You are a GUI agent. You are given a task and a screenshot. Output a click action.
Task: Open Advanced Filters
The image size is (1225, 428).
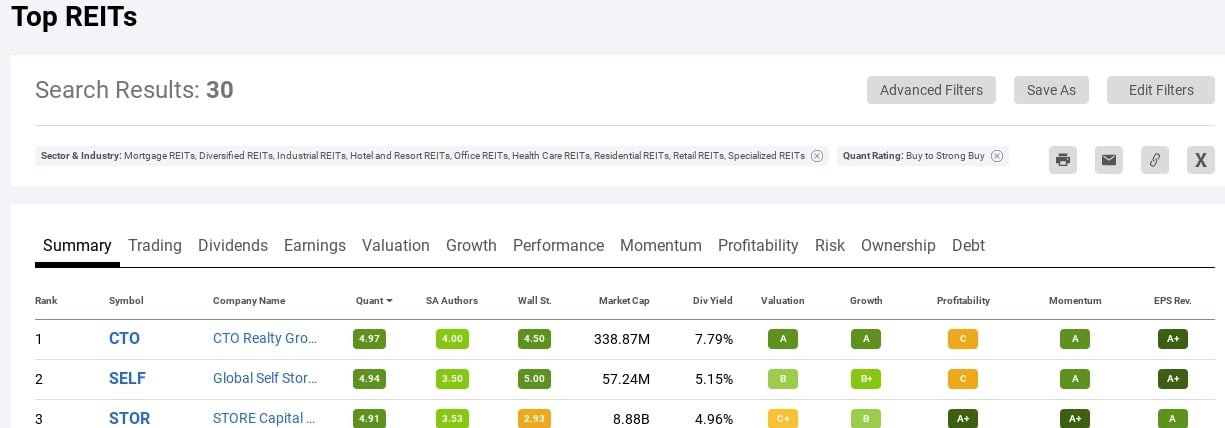point(931,90)
